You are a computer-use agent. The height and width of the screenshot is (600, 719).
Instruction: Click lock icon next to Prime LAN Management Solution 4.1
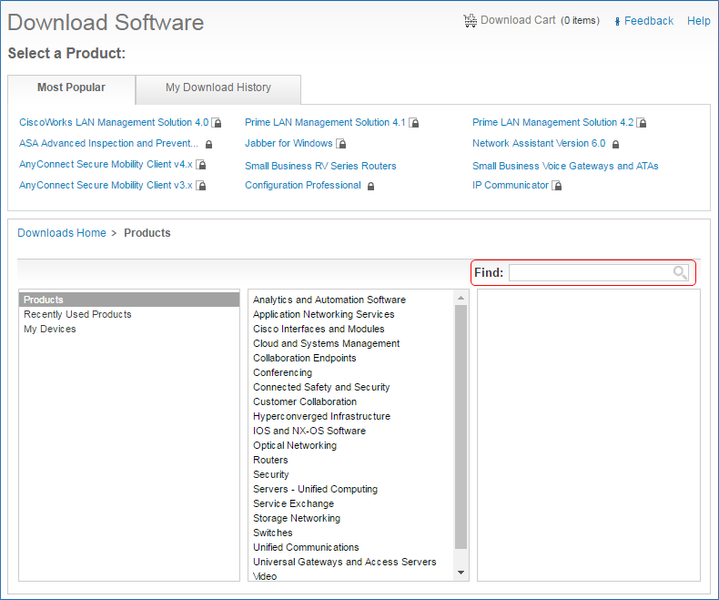(x=414, y=122)
